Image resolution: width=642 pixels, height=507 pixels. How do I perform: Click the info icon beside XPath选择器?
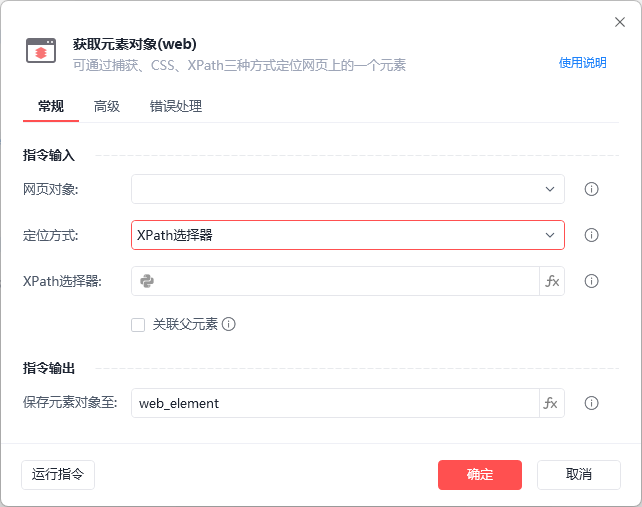(x=591, y=281)
